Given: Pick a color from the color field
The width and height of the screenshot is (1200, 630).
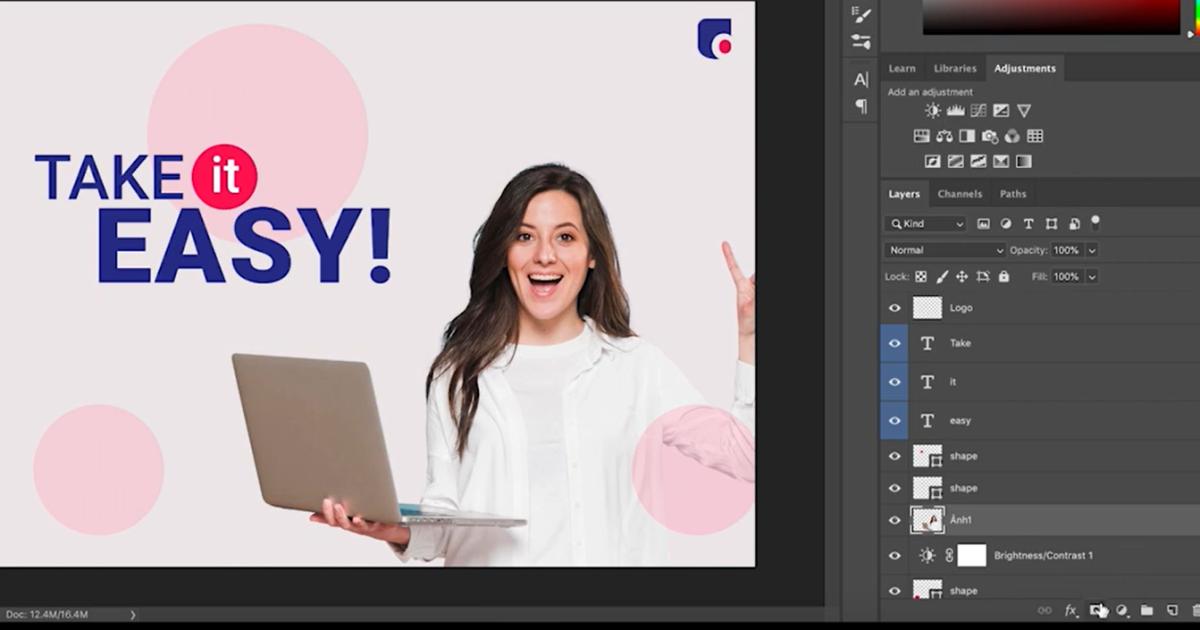Looking at the screenshot, I should [x=1050, y=16].
